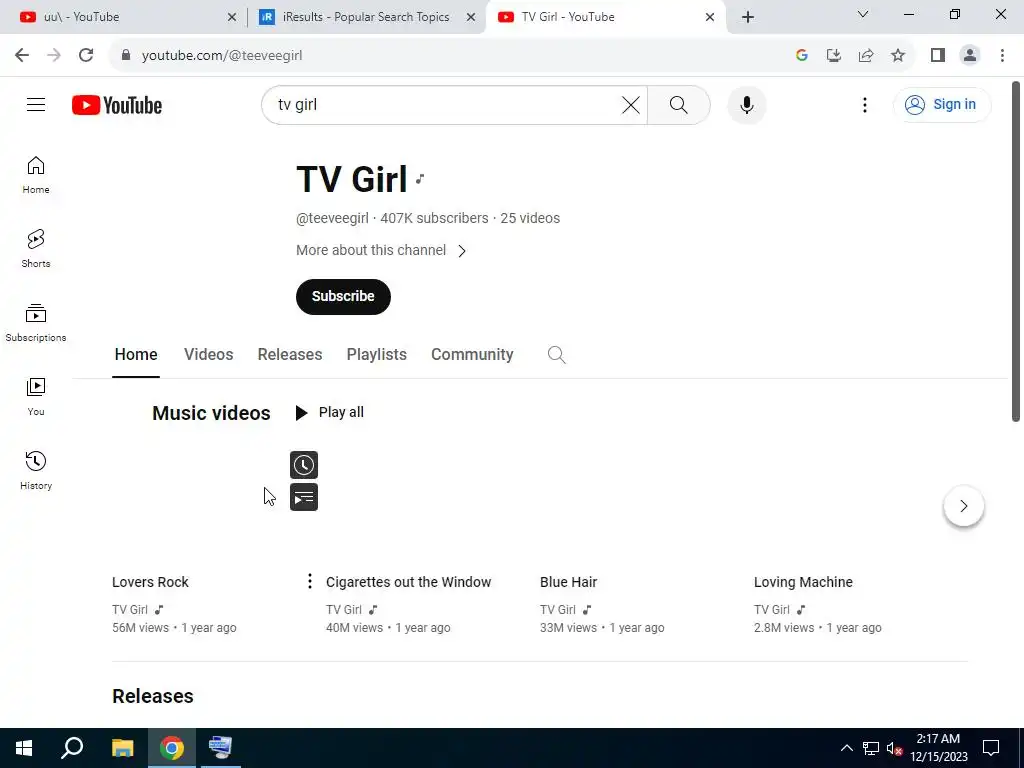
Task: Open the Lovers Rock video options menu
Action: (x=310, y=581)
